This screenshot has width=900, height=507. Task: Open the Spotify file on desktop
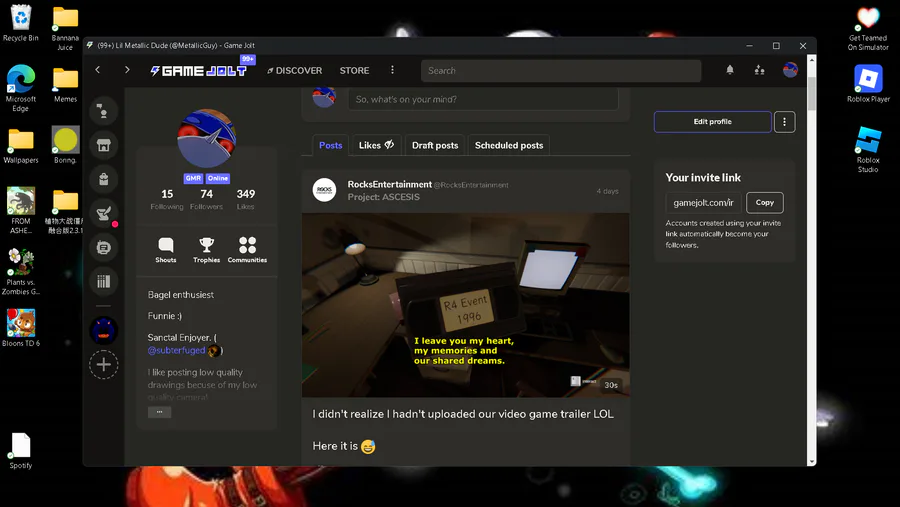click(x=21, y=451)
